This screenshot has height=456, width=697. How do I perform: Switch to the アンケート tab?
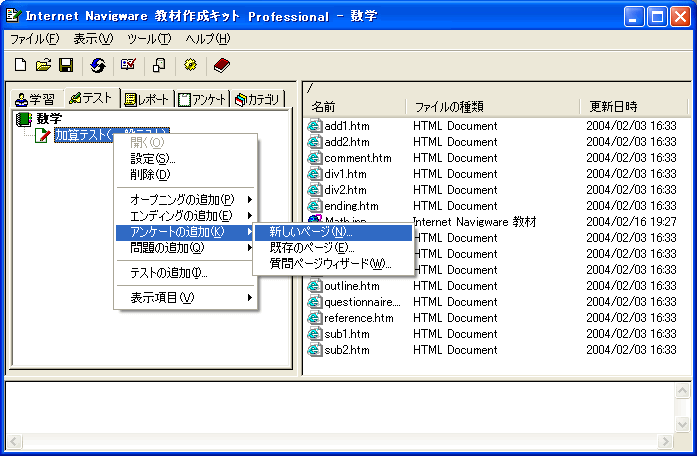click(x=202, y=99)
